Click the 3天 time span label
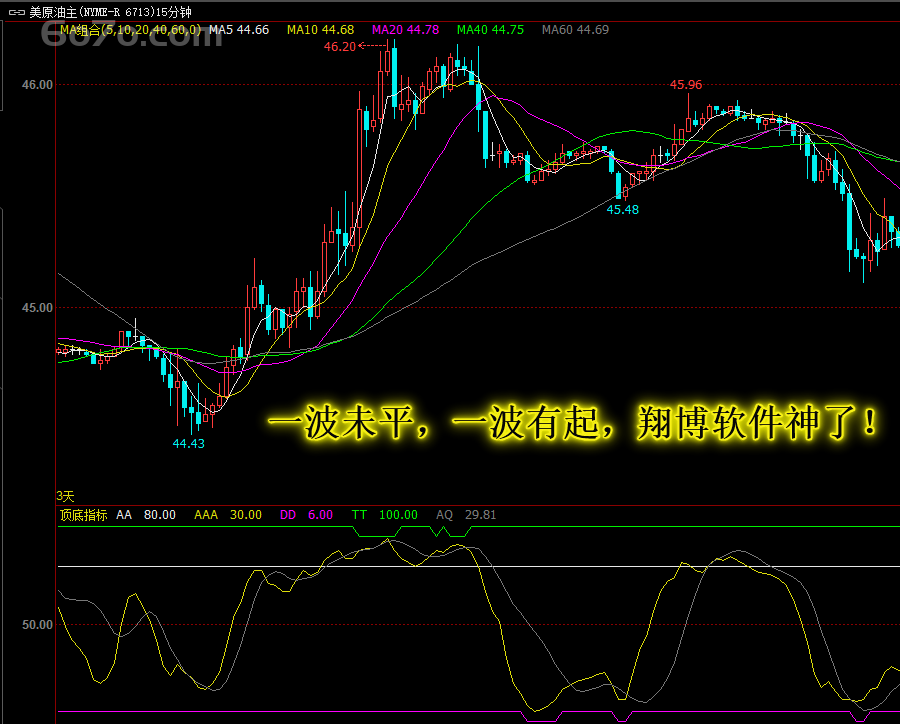 [65, 496]
